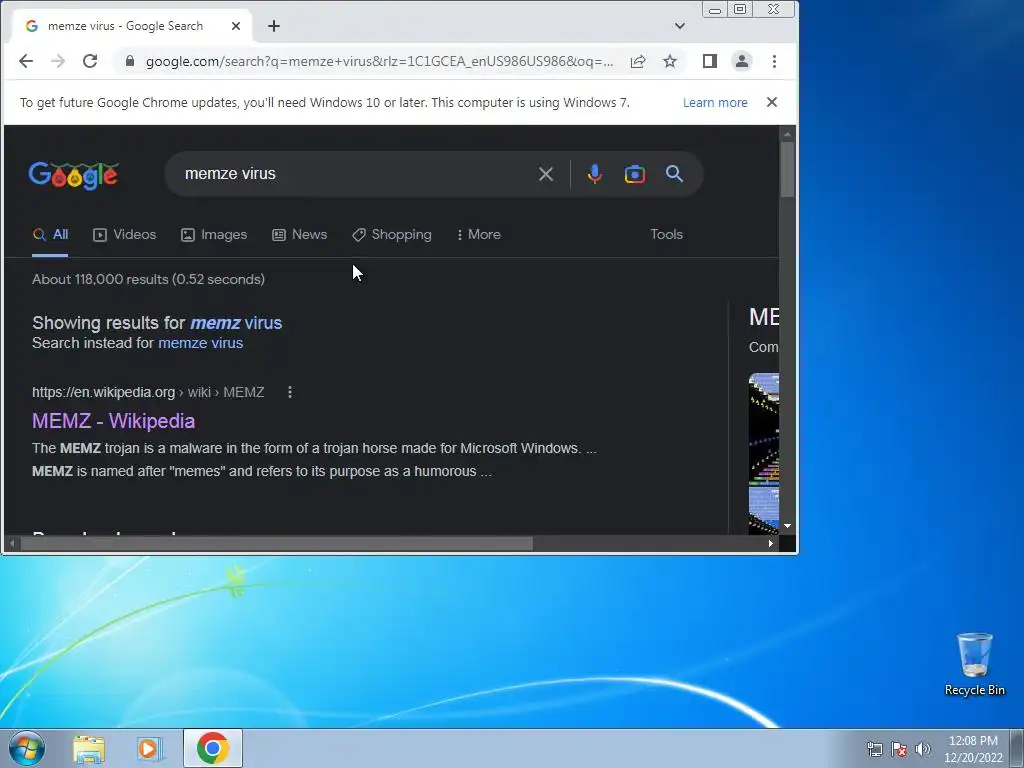The image size is (1024, 768).
Task: Click the Chrome taskbar icon
Action: click(x=213, y=748)
